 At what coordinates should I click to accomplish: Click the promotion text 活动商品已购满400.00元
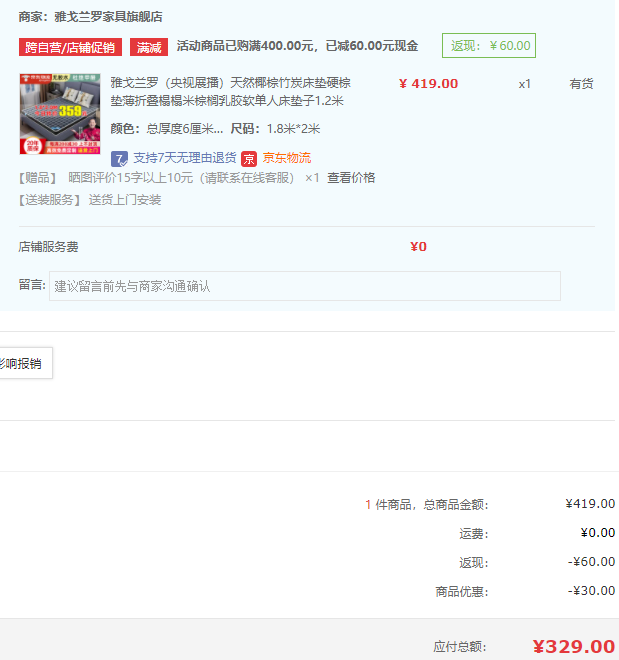(246, 46)
